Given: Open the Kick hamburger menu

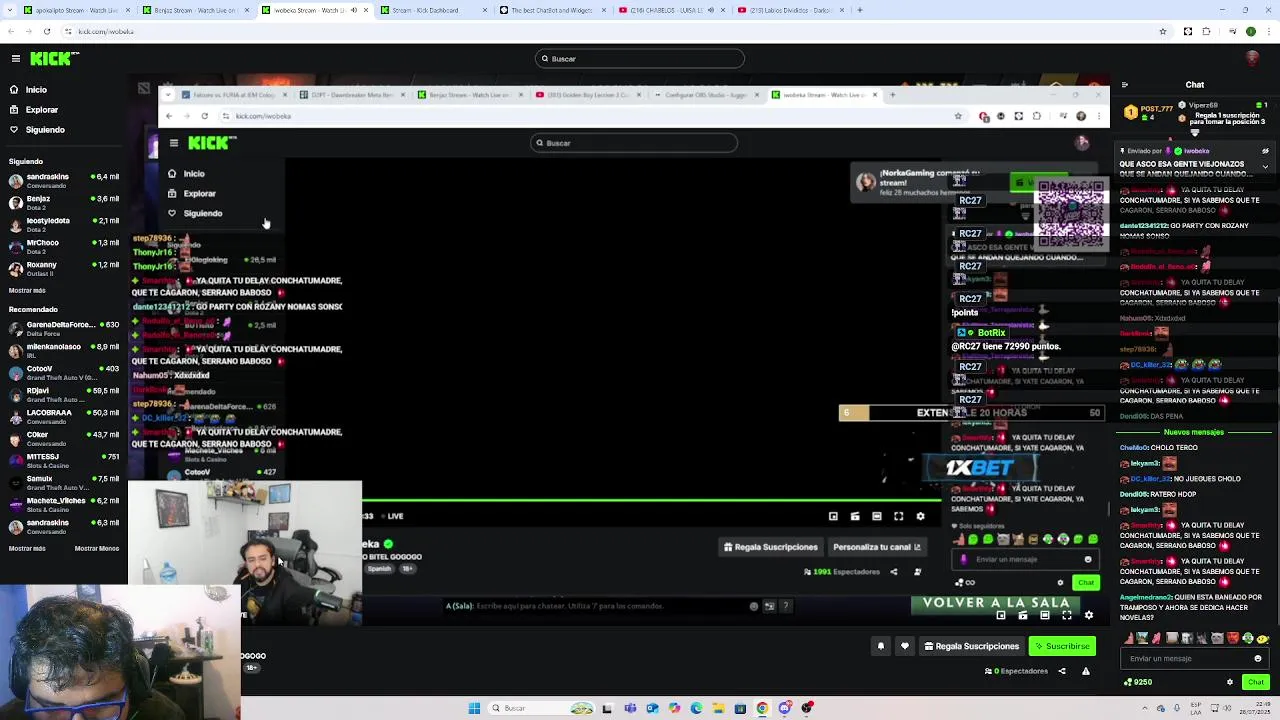Looking at the screenshot, I should pos(15,59).
